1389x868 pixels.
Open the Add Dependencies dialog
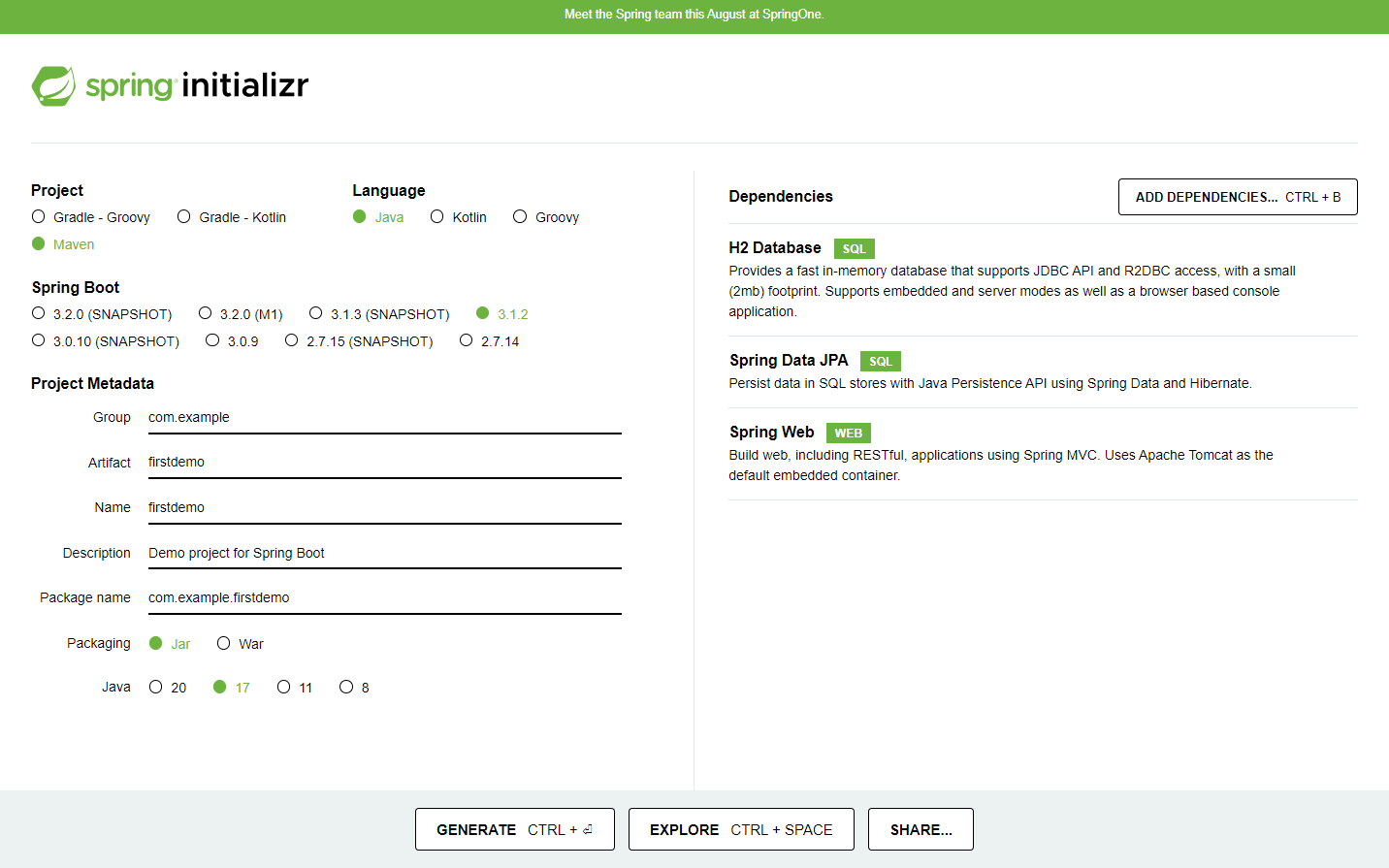click(1238, 197)
